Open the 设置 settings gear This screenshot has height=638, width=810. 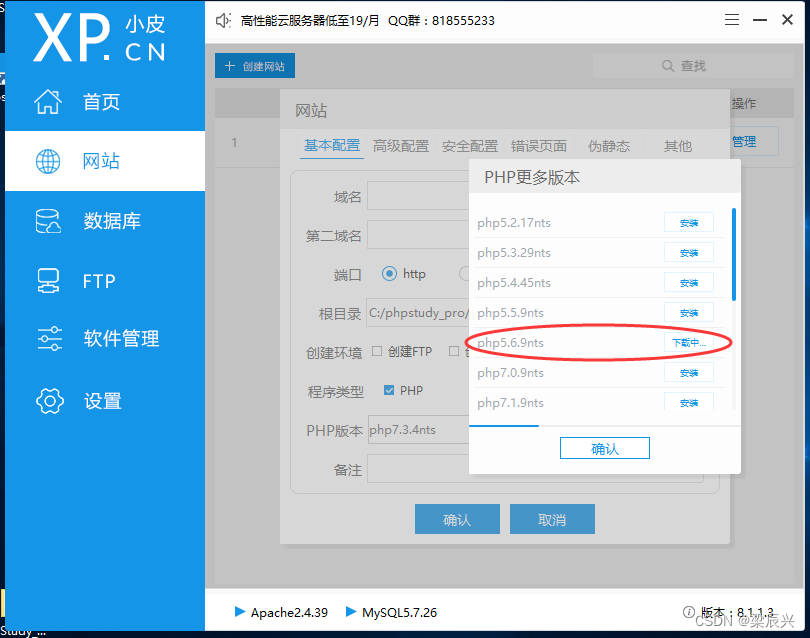pyautogui.click(x=50, y=401)
